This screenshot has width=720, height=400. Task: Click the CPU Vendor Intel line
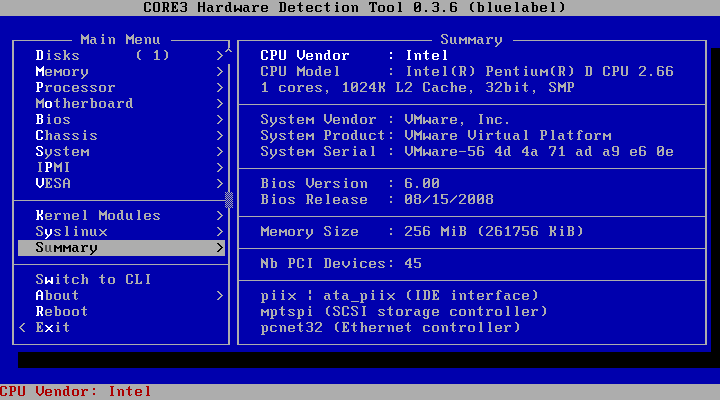(x=354, y=56)
